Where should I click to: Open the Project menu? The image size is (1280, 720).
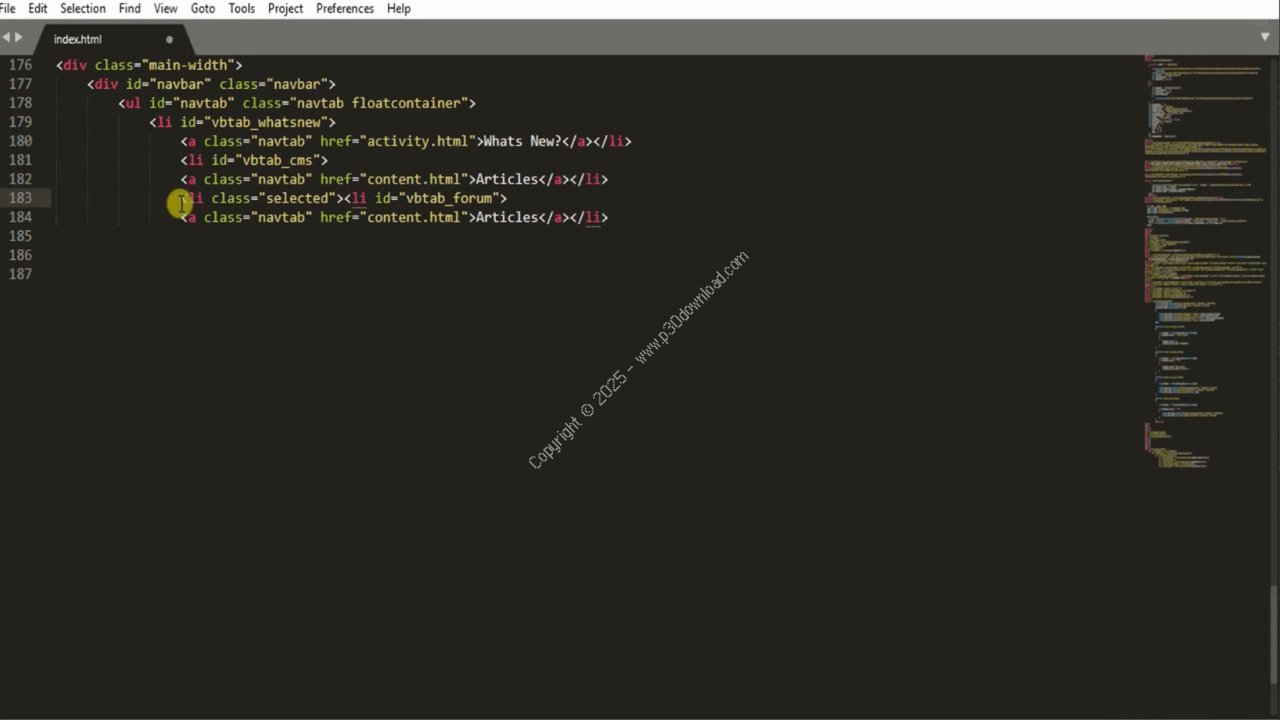[x=285, y=8]
